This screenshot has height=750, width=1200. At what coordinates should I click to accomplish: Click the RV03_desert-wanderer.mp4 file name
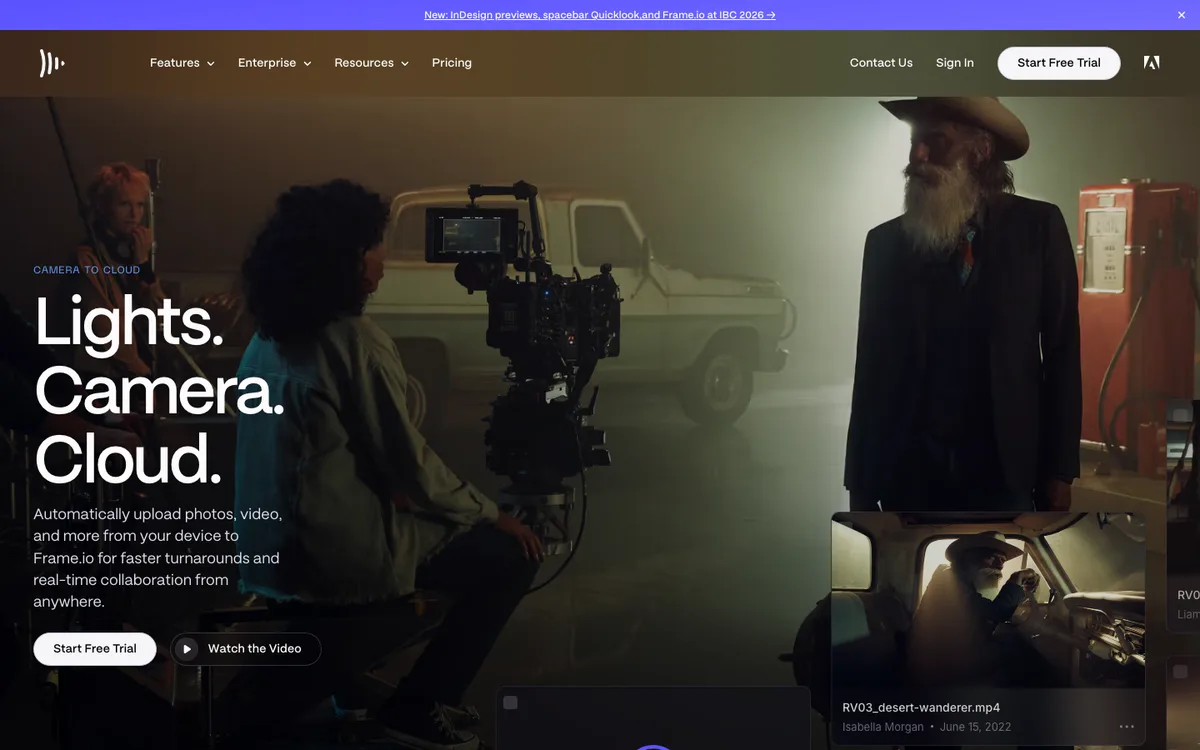click(921, 708)
